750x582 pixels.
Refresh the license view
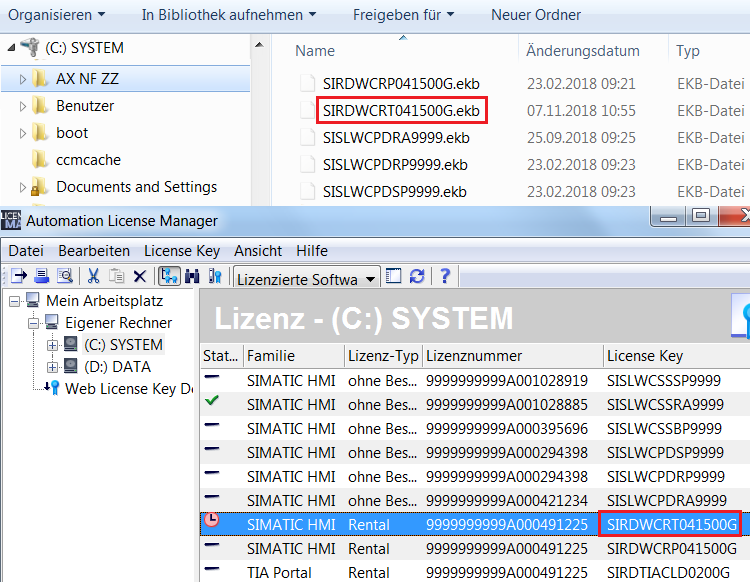[417, 276]
